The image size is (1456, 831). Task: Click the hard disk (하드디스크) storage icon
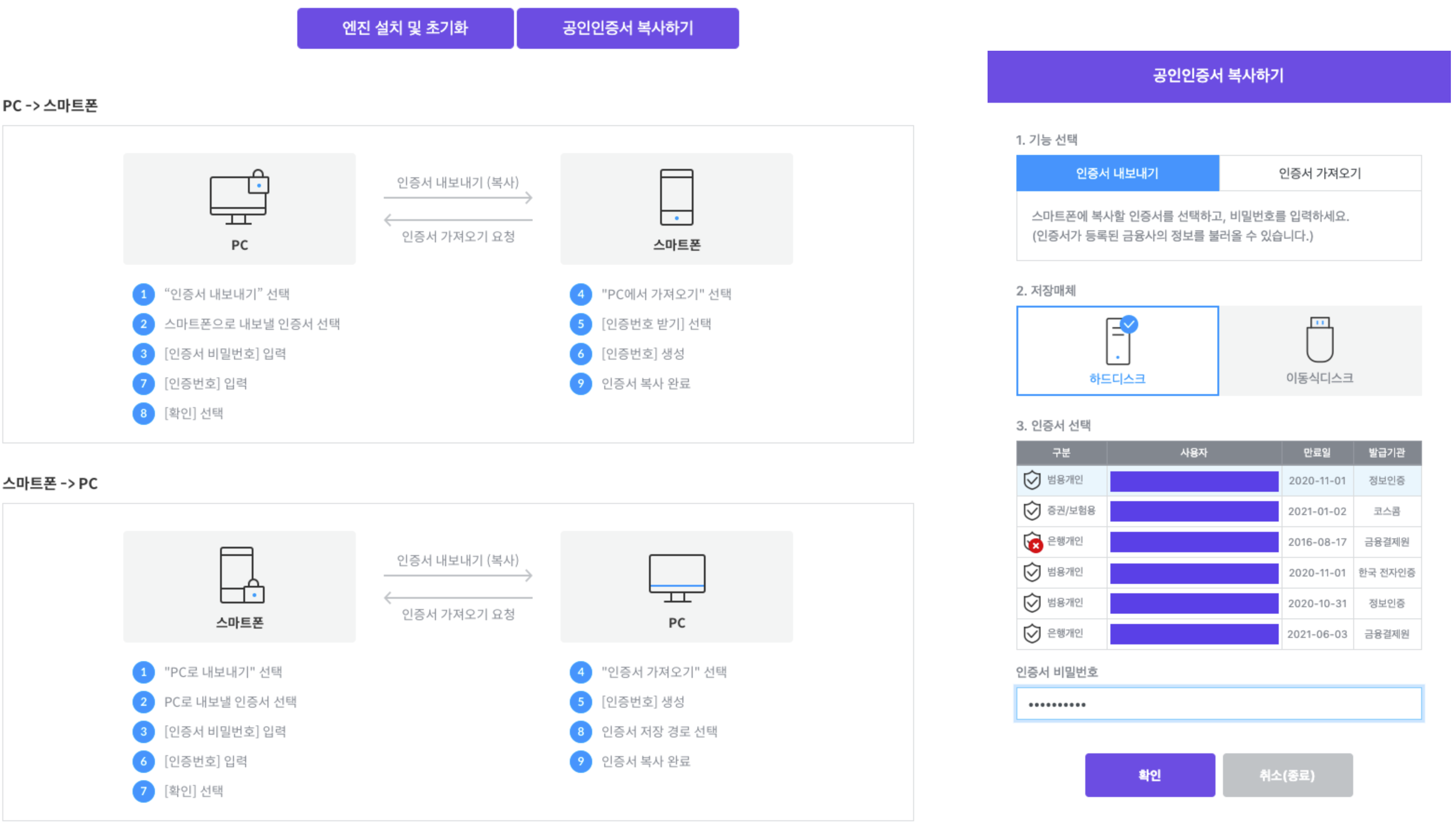(1117, 342)
